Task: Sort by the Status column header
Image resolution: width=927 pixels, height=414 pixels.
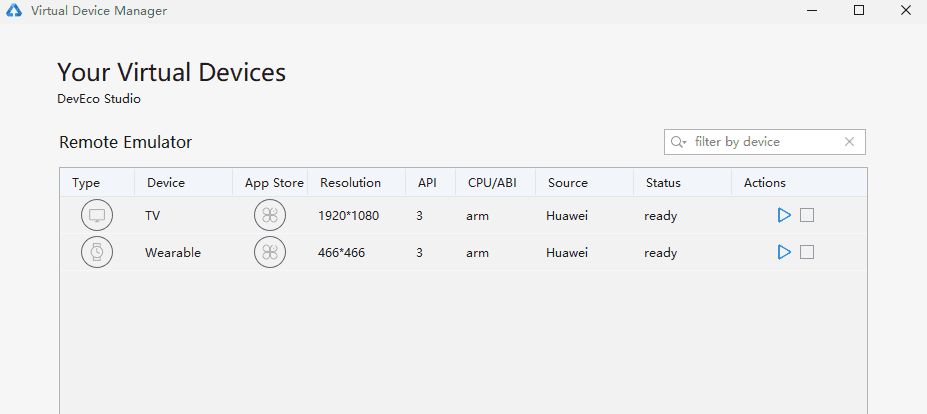Action: coord(663,183)
